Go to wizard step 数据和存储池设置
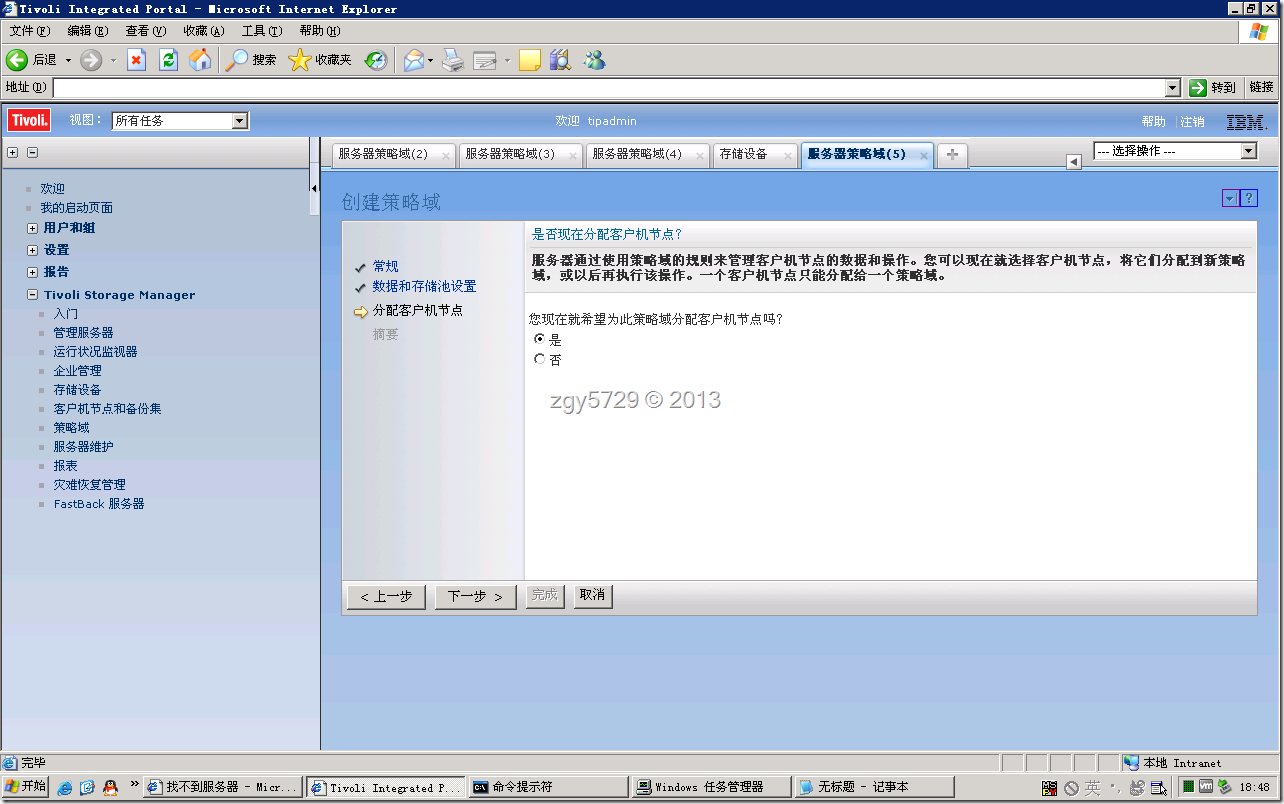This screenshot has height=804, width=1284. point(424,286)
